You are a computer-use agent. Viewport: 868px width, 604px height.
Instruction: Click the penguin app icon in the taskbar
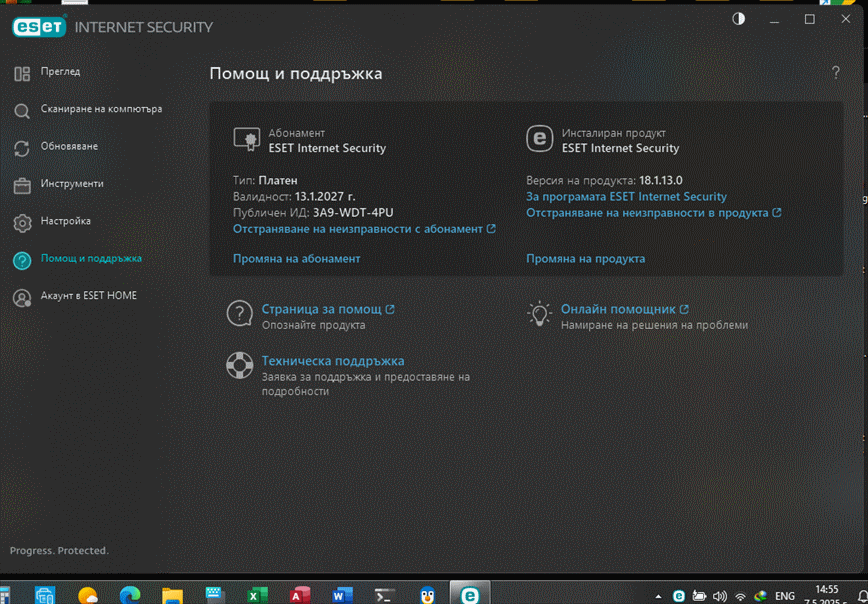click(427, 596)
